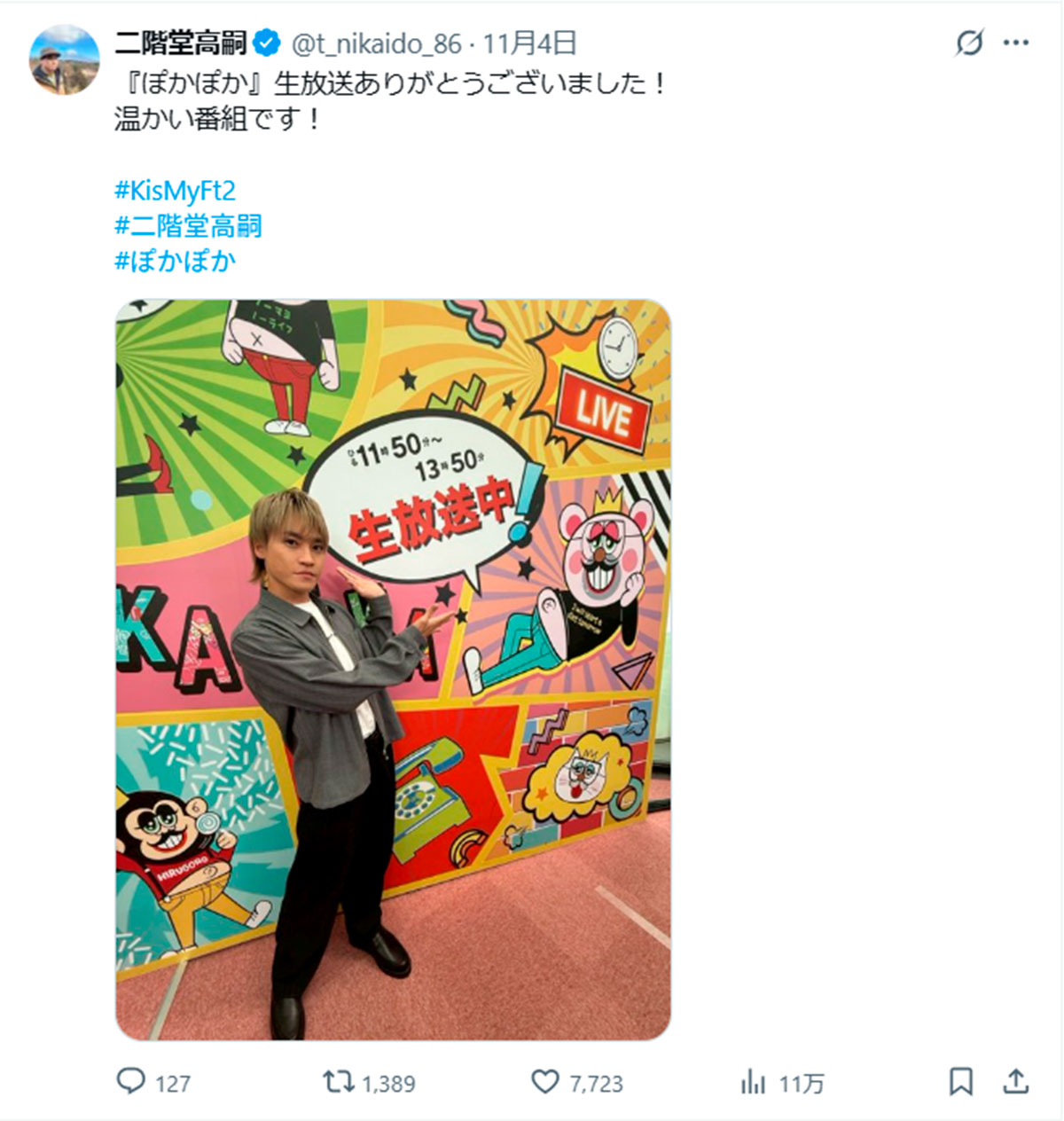The height and width of the screenshot is (1121, 1064).
Task: Click the reply speech bubble icon
Action: (131, 1081)
